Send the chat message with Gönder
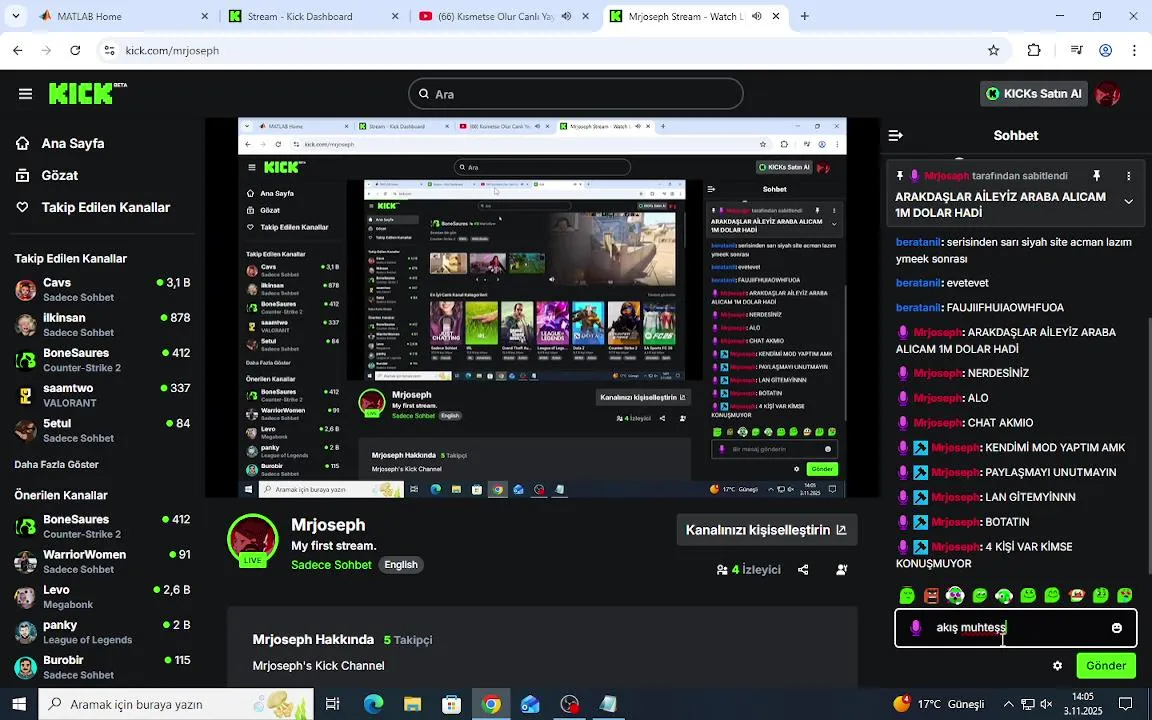This screenshot has width=1152, height=720. [1106, 666]
